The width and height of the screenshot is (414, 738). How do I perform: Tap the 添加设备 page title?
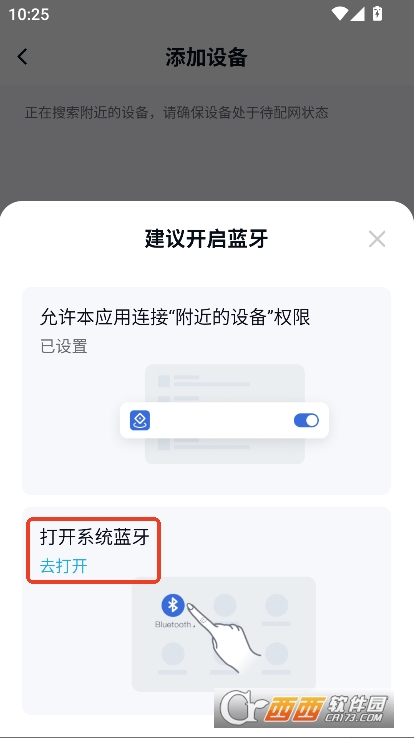207,57
